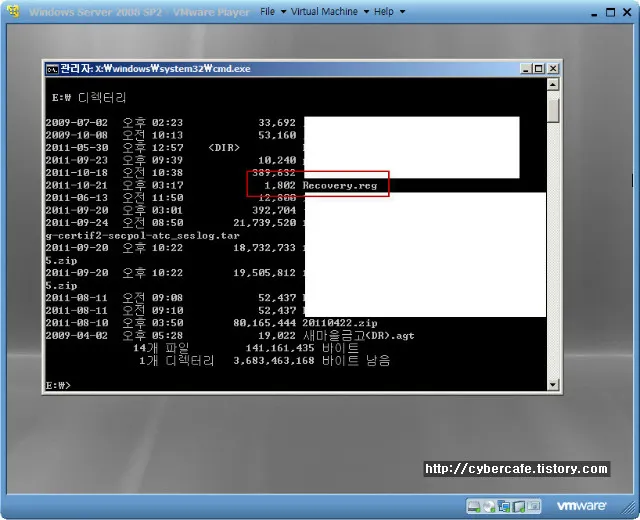
Task: Click the <DIR> entry marker
Action: pos(224,148)
